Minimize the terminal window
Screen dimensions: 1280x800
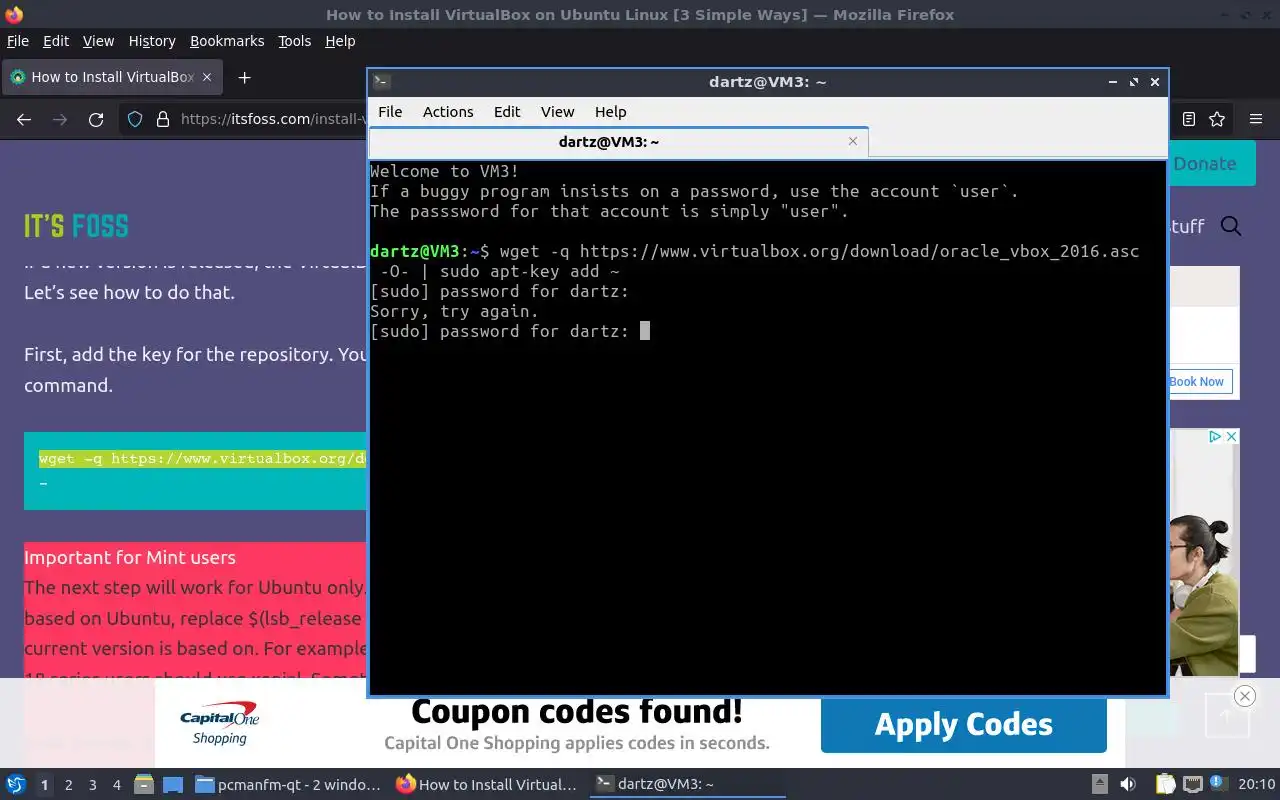(x=1113, y=82)
